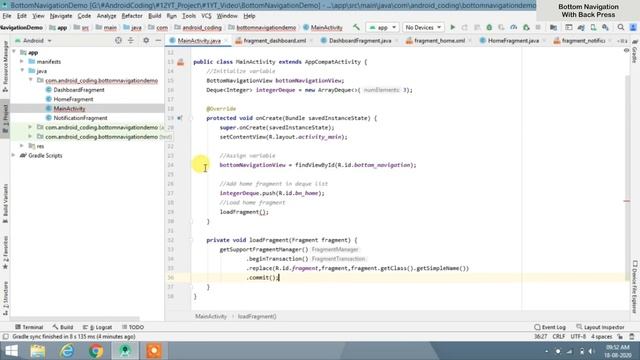This screenshot has height=360, width=640.
Task: Expand the manifests folder
Action: coord(22,62)
